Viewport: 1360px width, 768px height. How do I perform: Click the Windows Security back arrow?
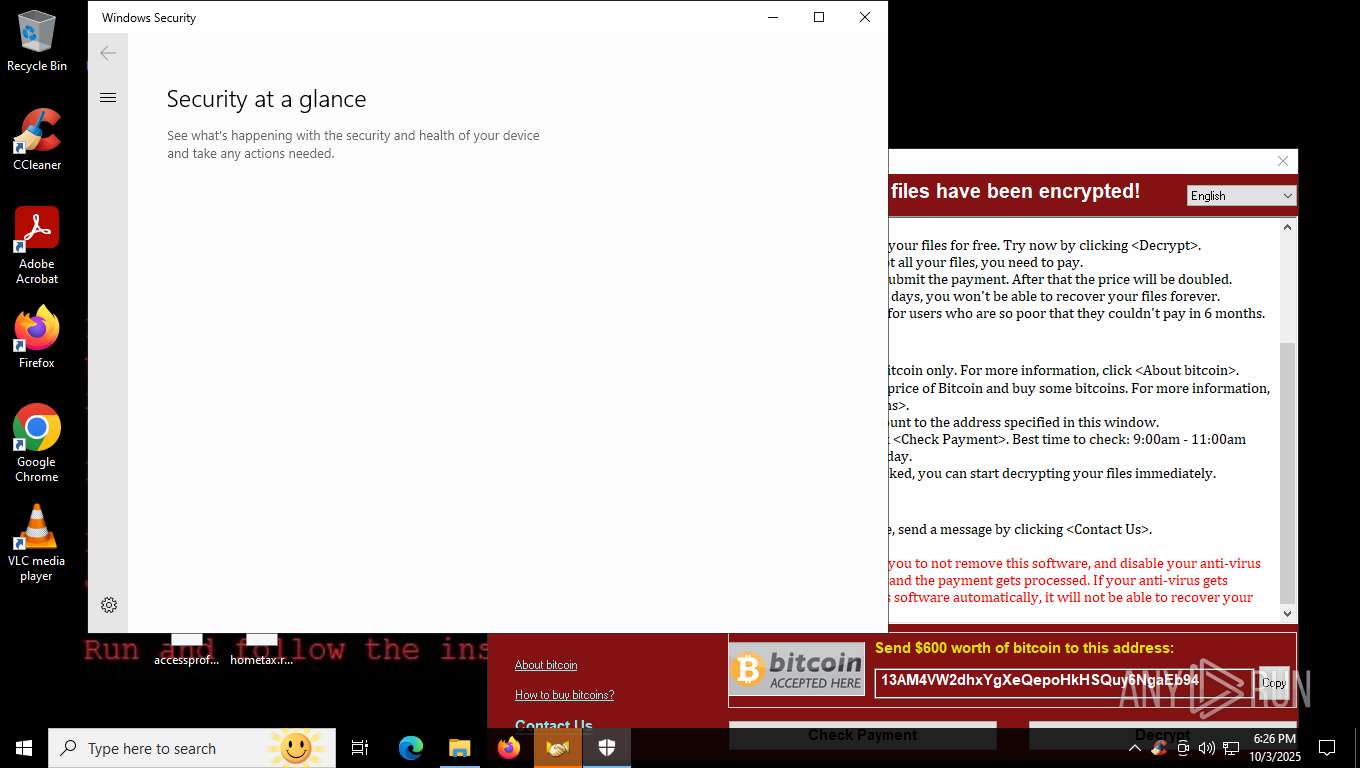click(x=108, y=53)
